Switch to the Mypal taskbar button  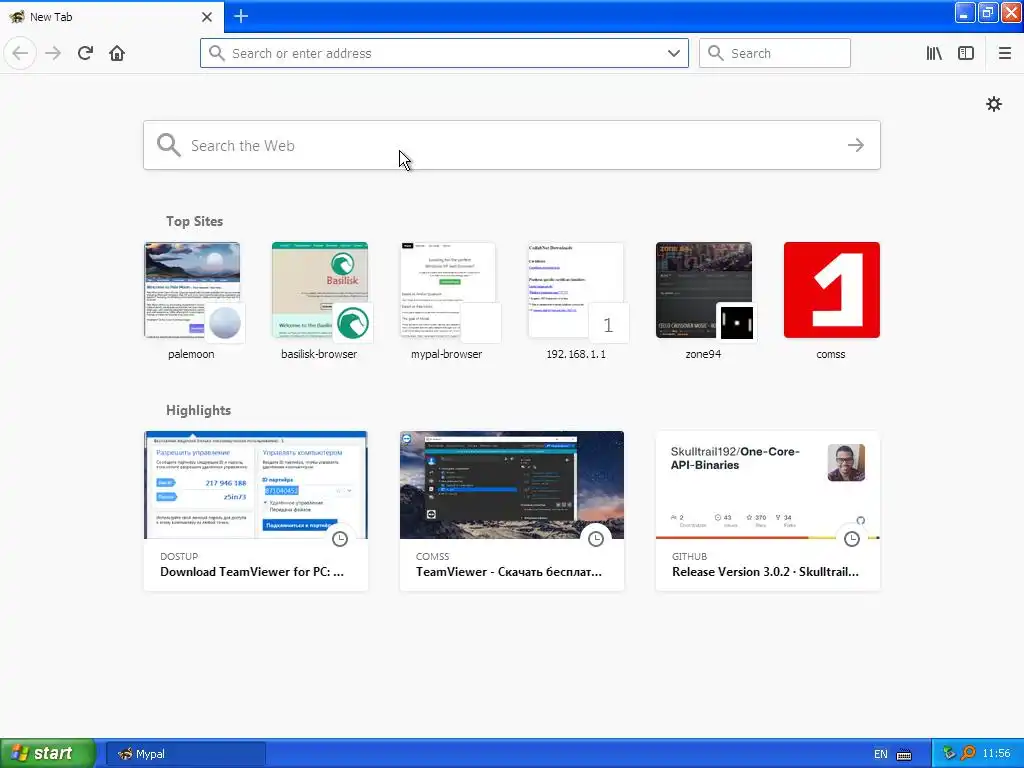tap(185, 754)
